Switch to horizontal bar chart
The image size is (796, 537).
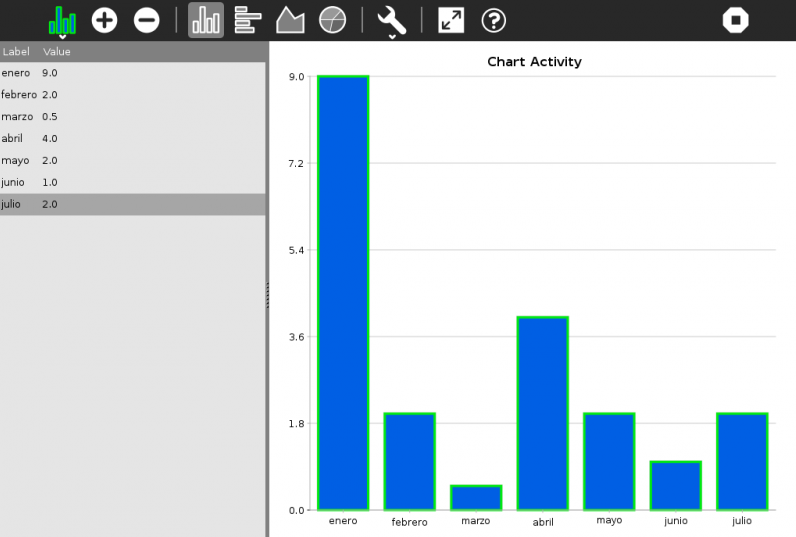click(x=248, y=20)
